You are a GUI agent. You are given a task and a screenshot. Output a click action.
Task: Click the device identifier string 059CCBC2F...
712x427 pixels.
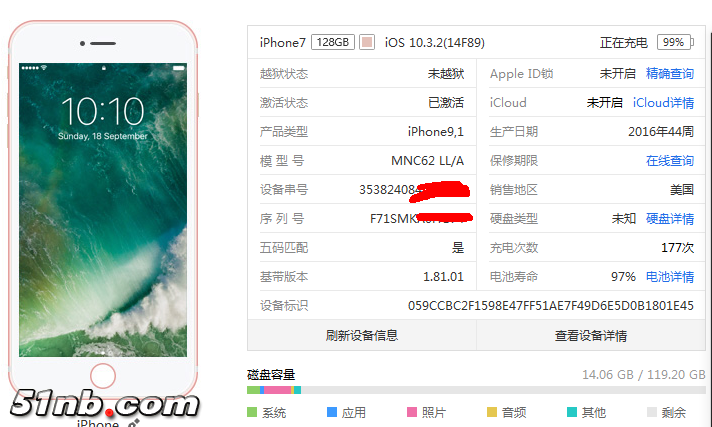(550, 306)
